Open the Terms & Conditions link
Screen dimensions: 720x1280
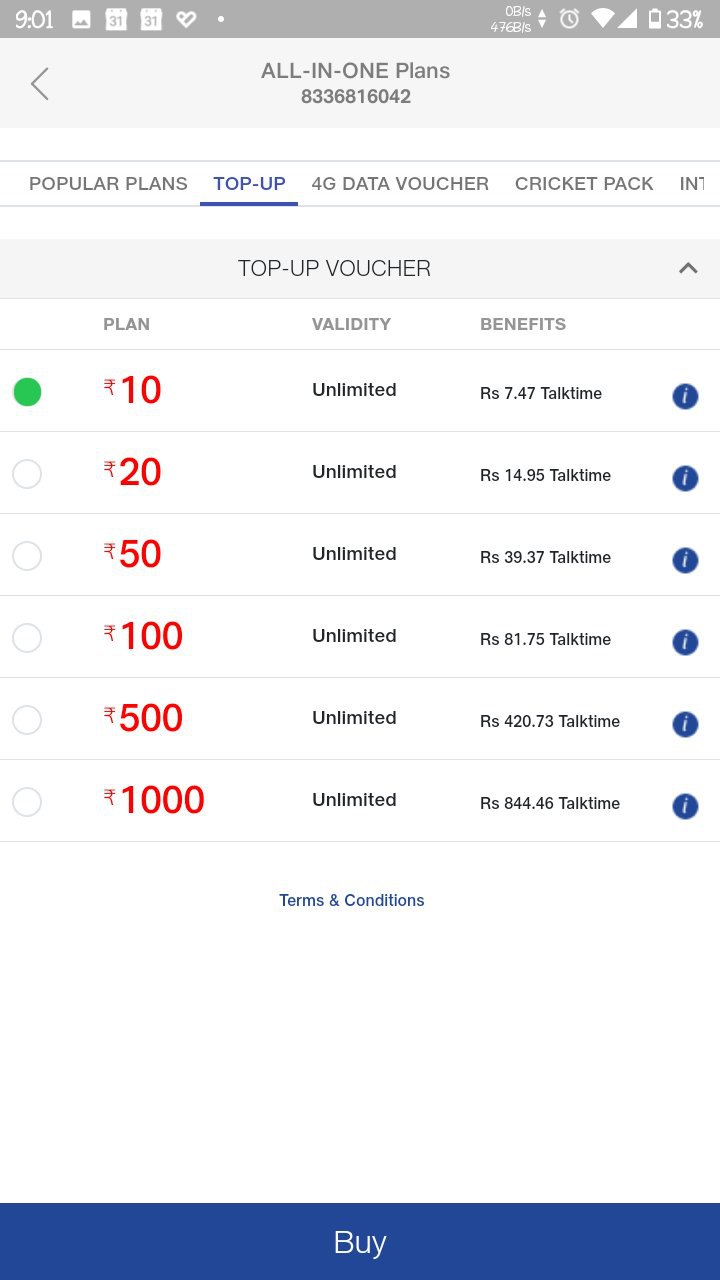click(352, 900)
